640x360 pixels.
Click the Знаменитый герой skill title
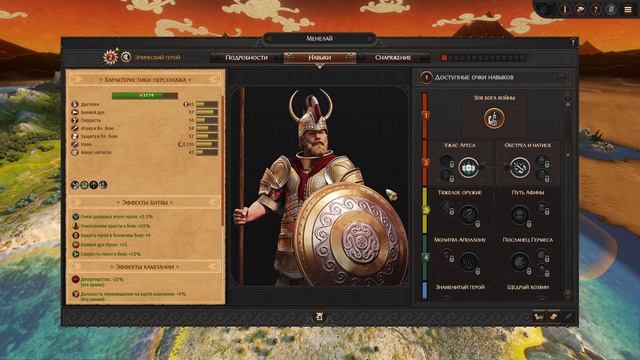pos(460,287)
